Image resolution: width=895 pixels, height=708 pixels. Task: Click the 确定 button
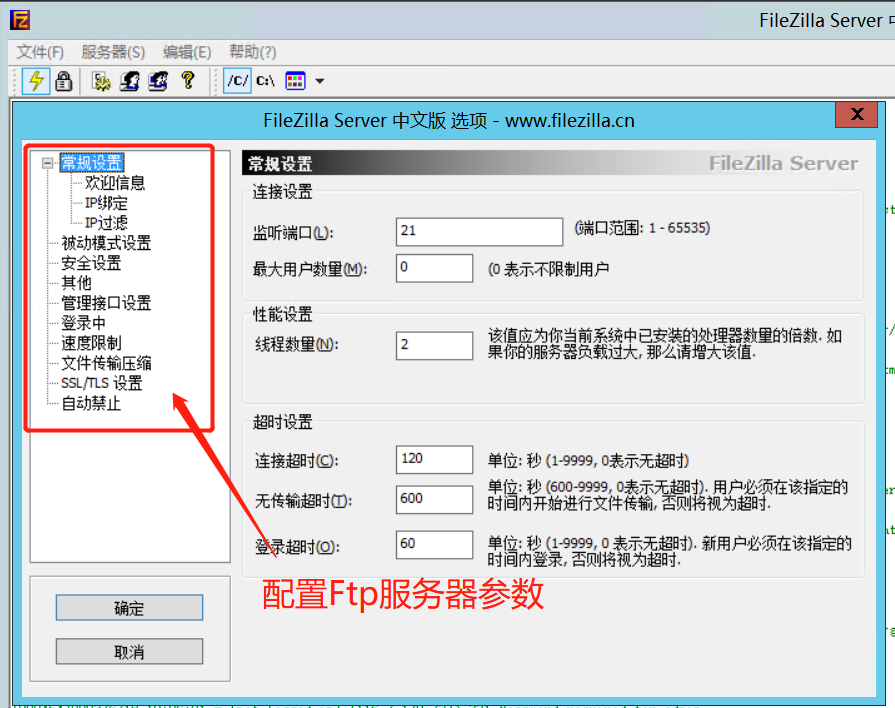pyautogui.click(x=129, y=608)
